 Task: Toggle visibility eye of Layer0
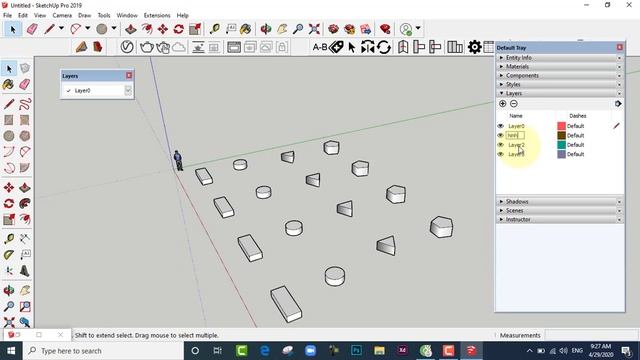pyautogui.click(x=501, y=126)
